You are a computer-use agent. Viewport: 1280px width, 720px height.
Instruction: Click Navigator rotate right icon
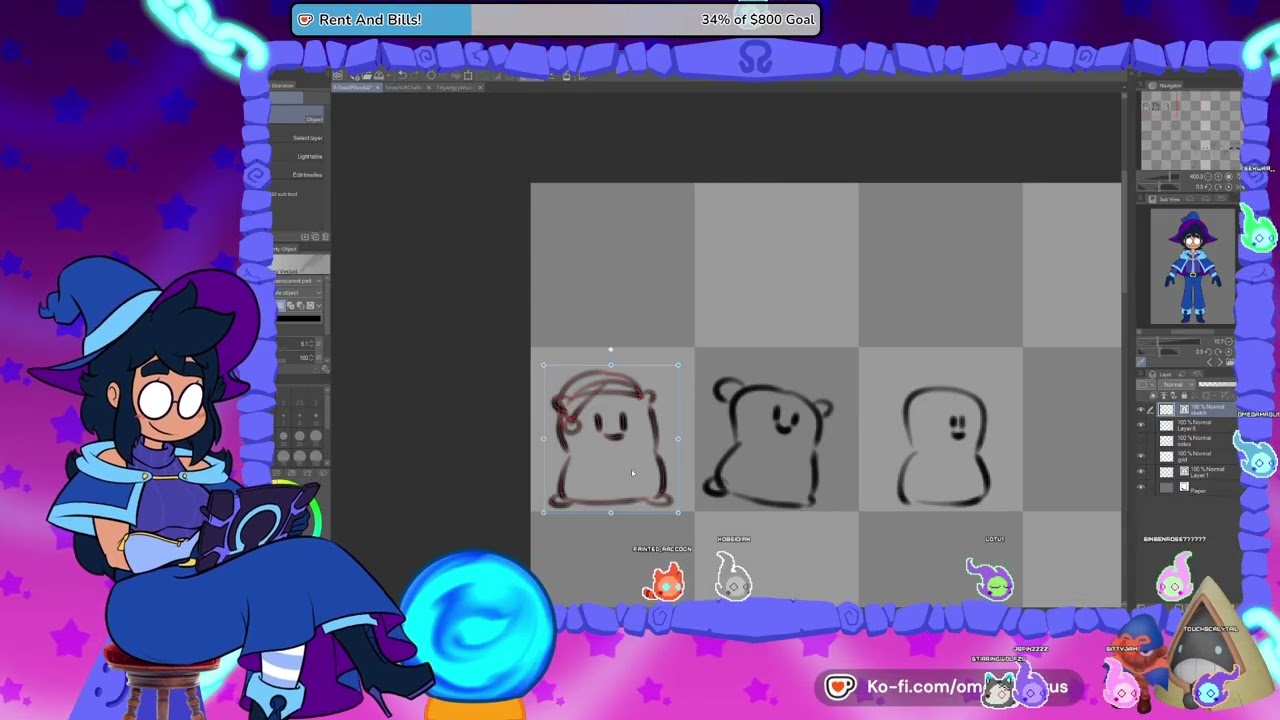[1218, 187]
